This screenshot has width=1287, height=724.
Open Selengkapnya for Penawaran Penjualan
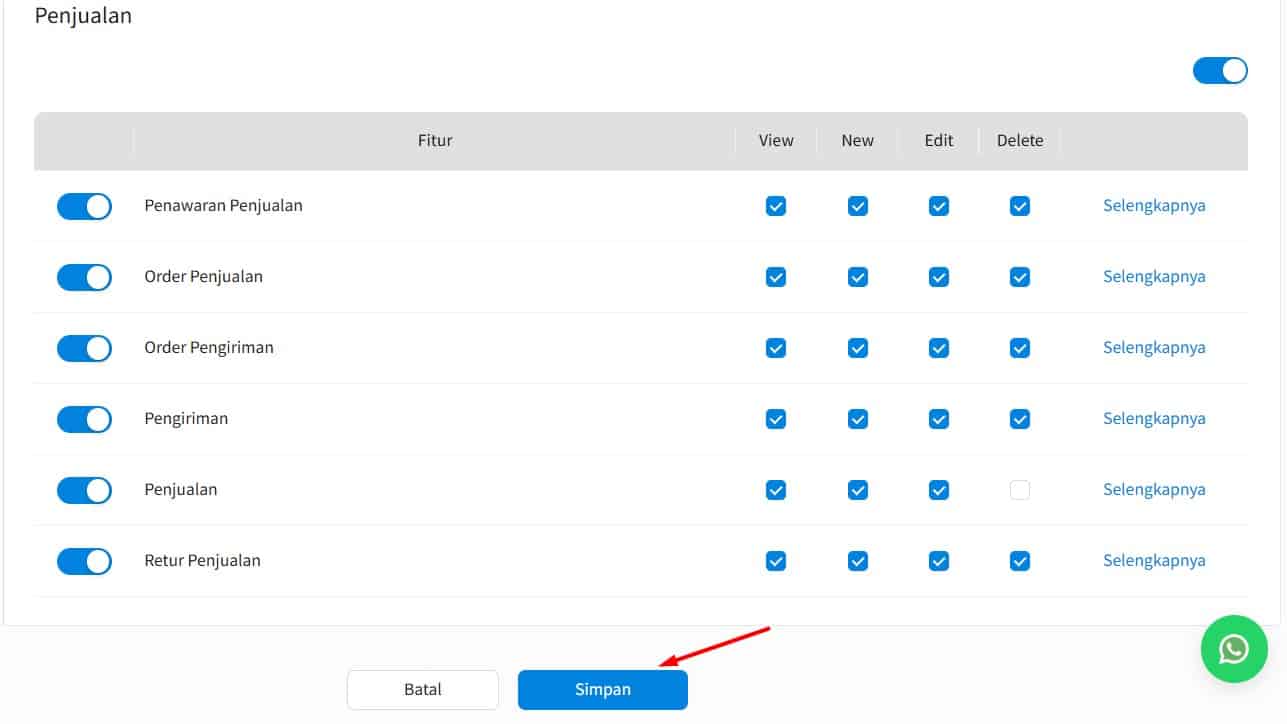pyautogui.click(x=1154, y=206)
